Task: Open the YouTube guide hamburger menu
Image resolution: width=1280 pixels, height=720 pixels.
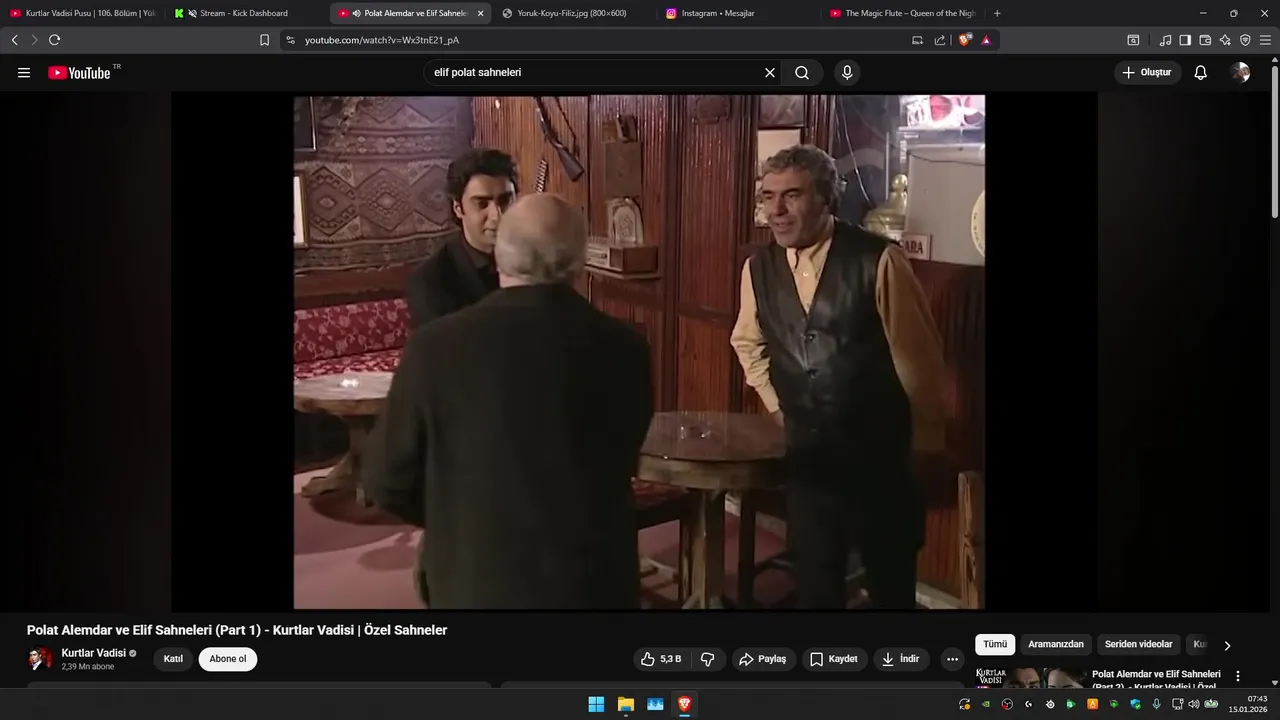Action: [x=24, y=73]
